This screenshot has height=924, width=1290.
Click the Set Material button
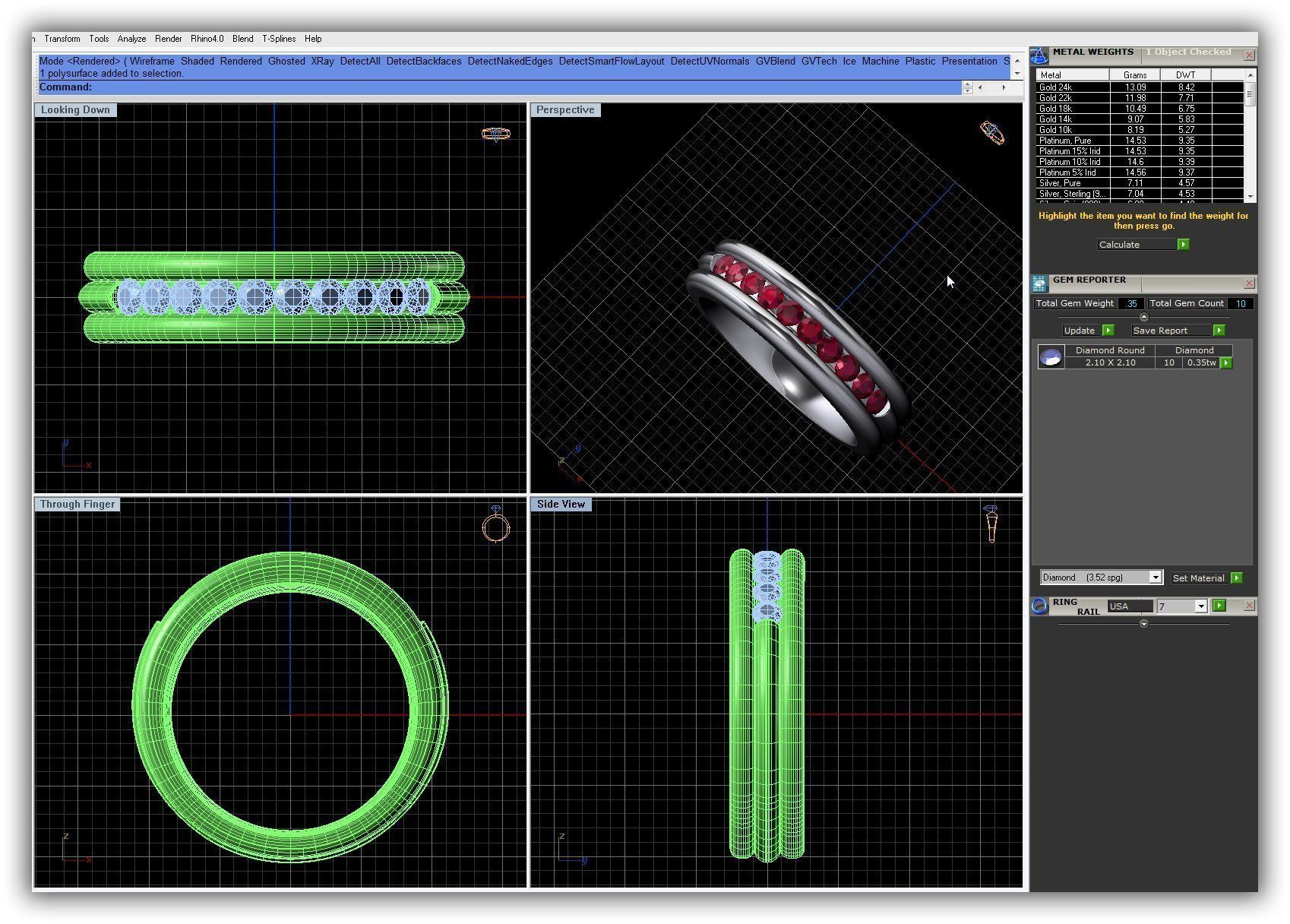[x=1199, y=578]
